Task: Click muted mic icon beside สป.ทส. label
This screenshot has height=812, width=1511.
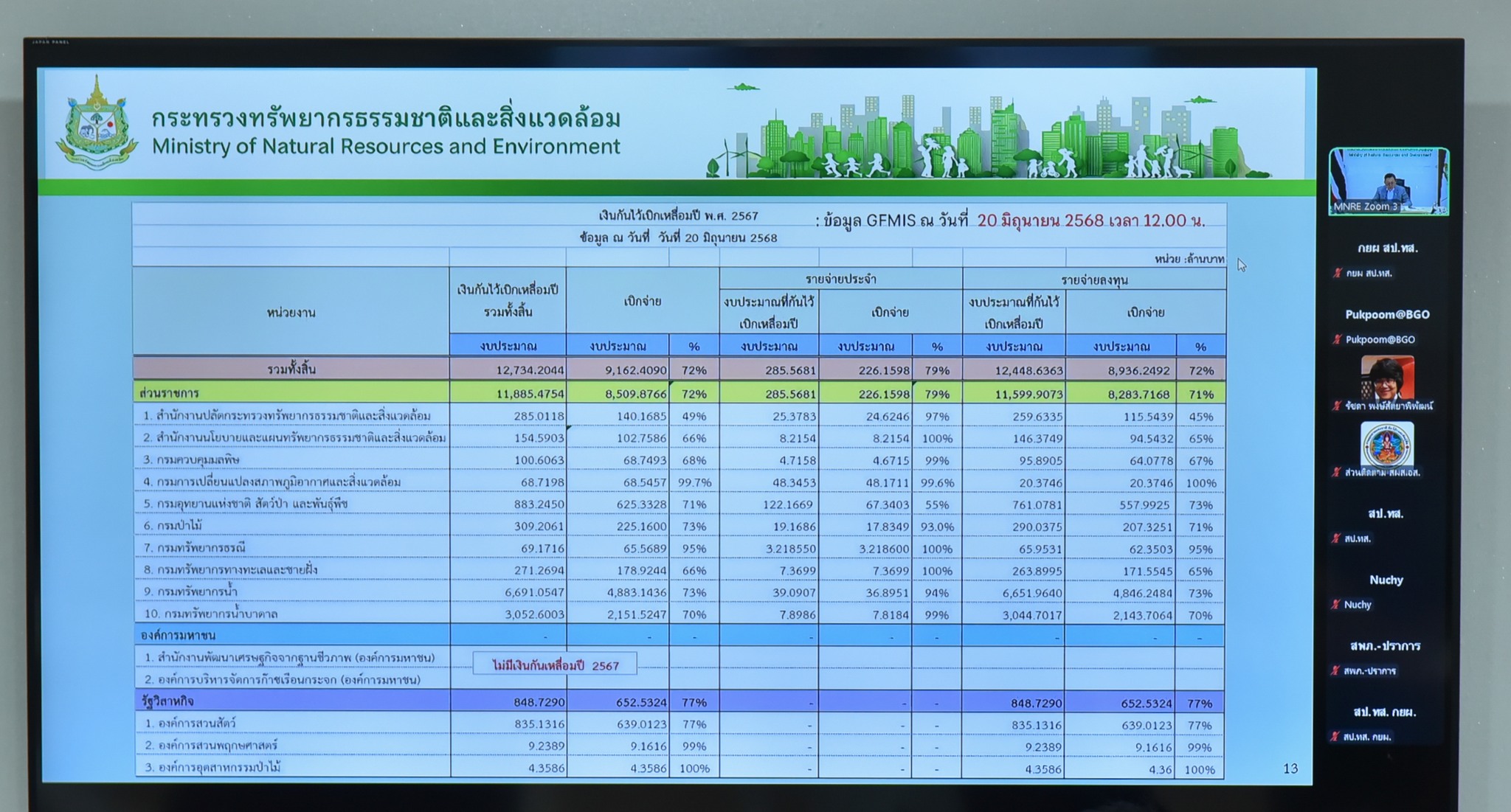Action: (1337, 538)
